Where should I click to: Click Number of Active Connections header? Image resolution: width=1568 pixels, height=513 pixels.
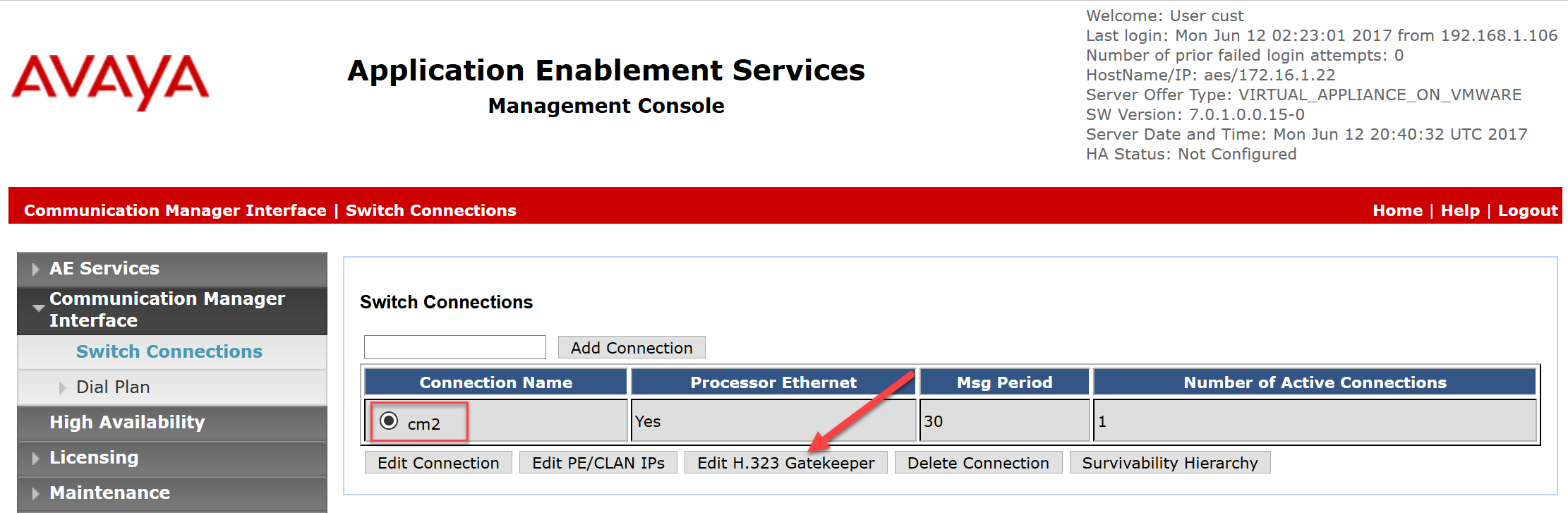tap(1315, 382)
